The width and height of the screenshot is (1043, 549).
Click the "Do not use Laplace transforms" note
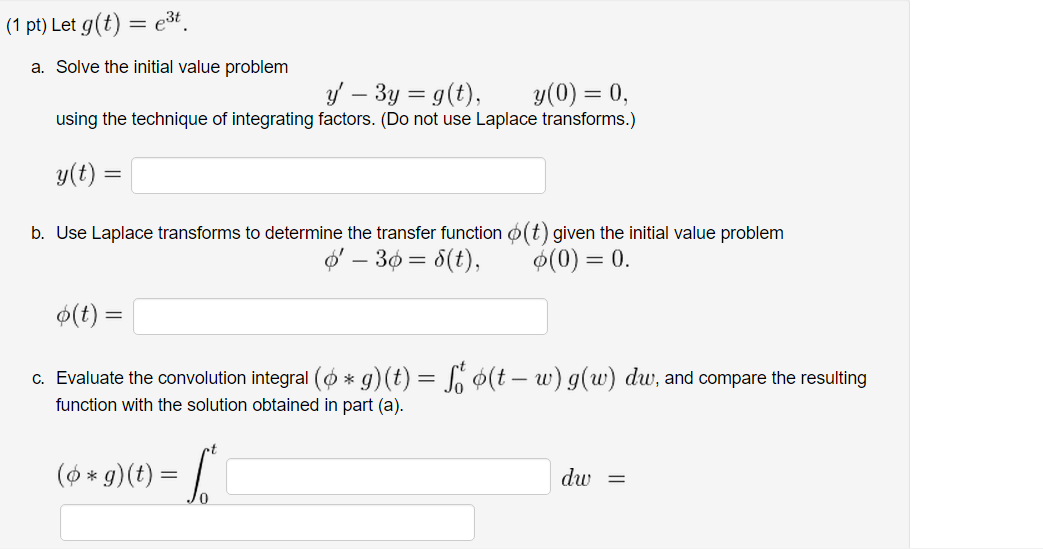tap(508, 119)
